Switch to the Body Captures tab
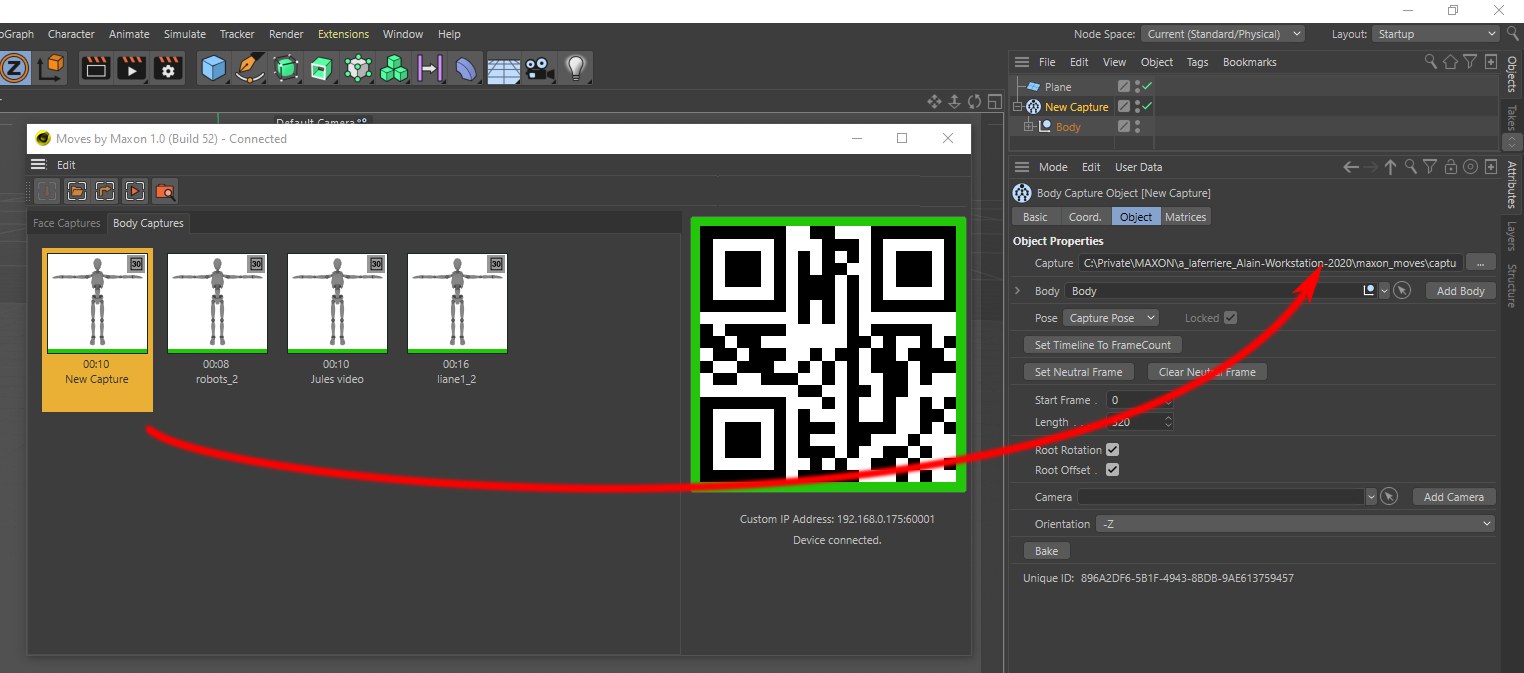The image size is (1524, 673). click(148, 223)
